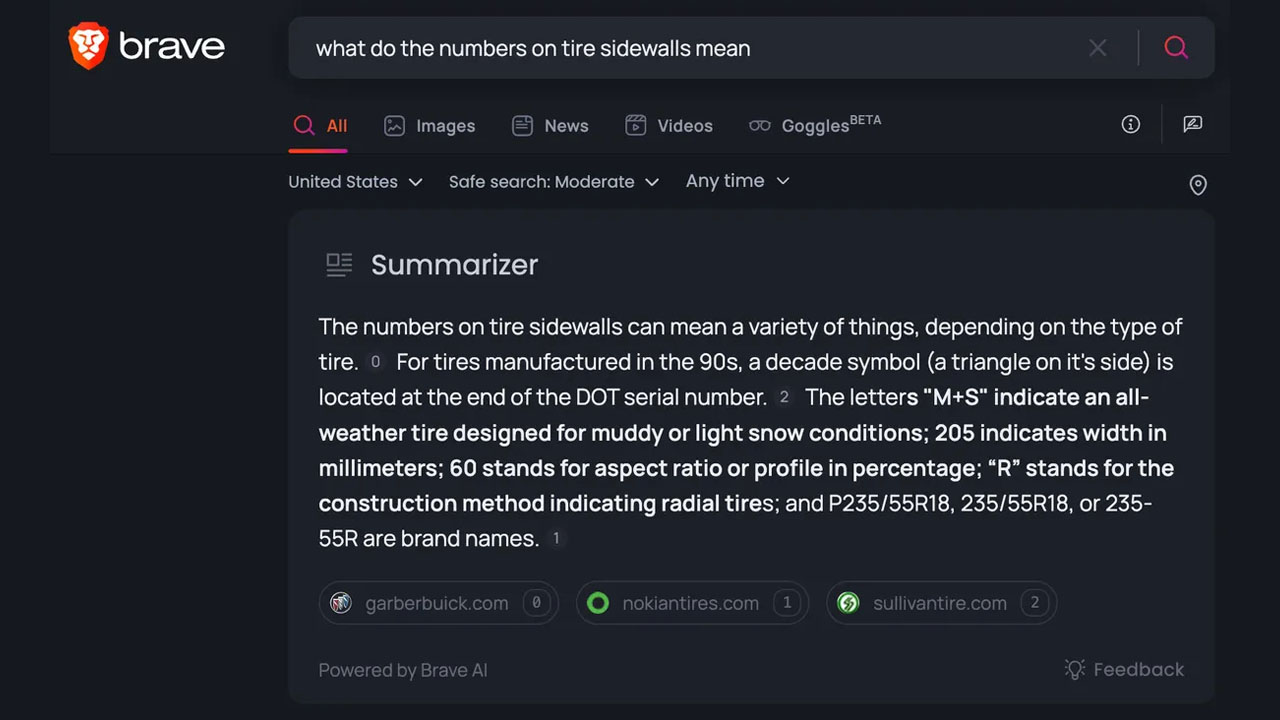The height and width of the screenshot is (720, 1280).
Task: Switch to the News tab
Action: click(x=550, y=126)
